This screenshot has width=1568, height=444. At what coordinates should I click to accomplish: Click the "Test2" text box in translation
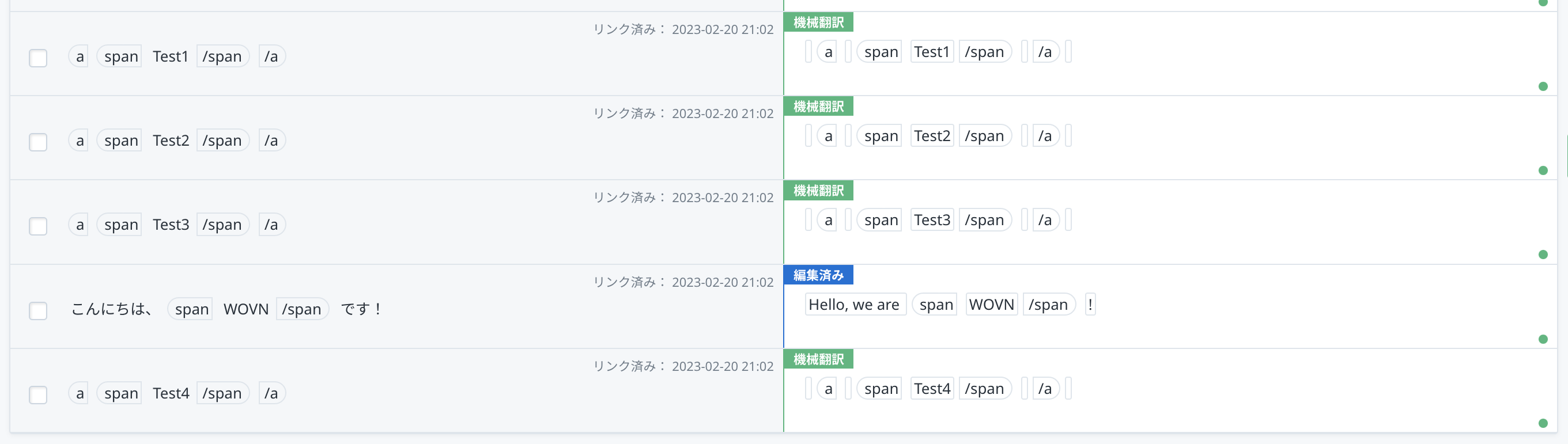pyautogui.click(x=931, y=136)
